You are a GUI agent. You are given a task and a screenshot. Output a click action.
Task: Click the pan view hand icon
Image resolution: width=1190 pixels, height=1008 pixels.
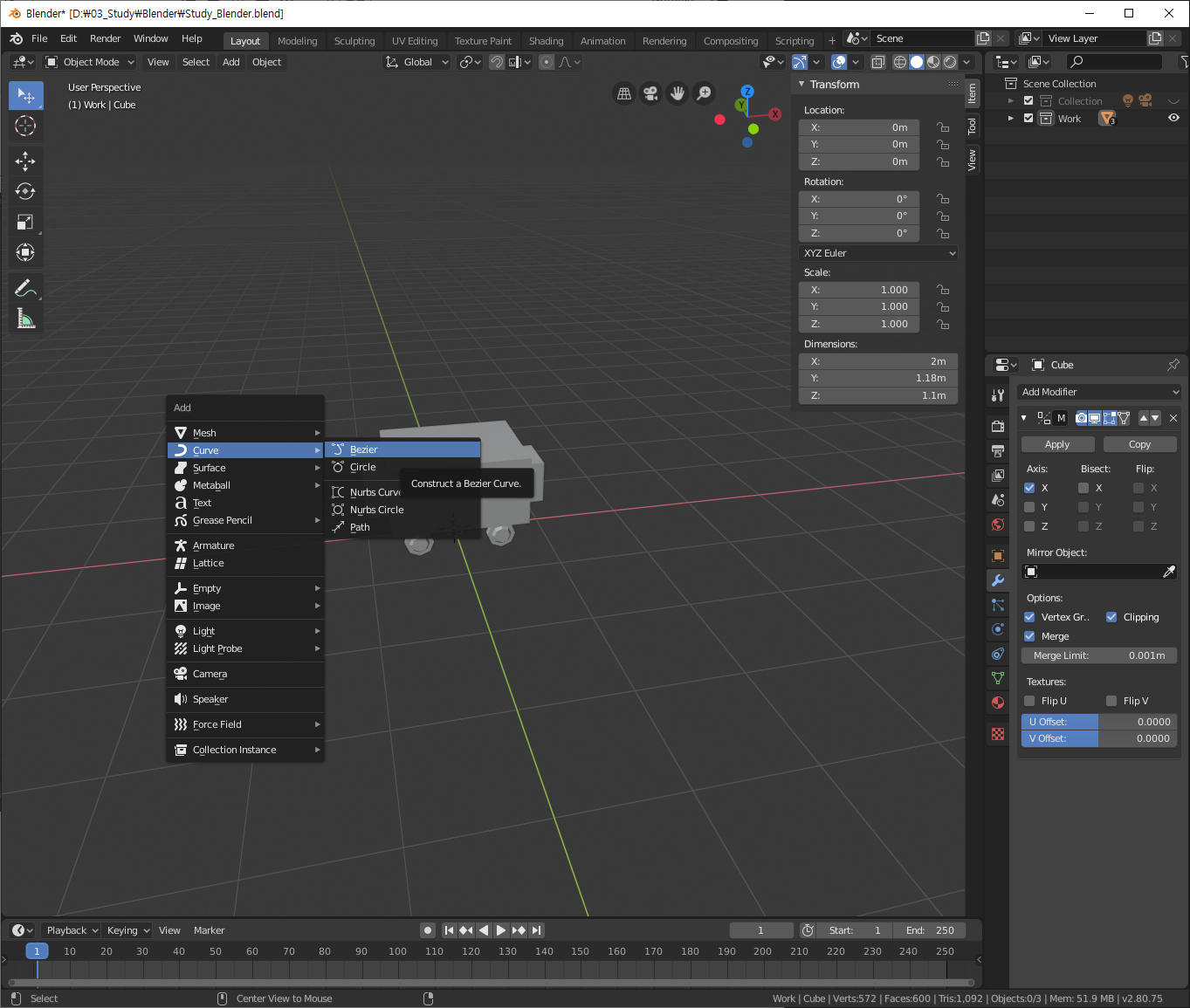[x=677, y=93]
